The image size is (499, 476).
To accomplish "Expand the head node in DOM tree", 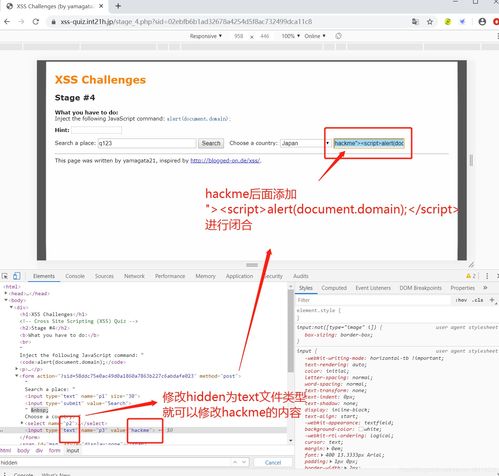I will click(x=6, y=293).
